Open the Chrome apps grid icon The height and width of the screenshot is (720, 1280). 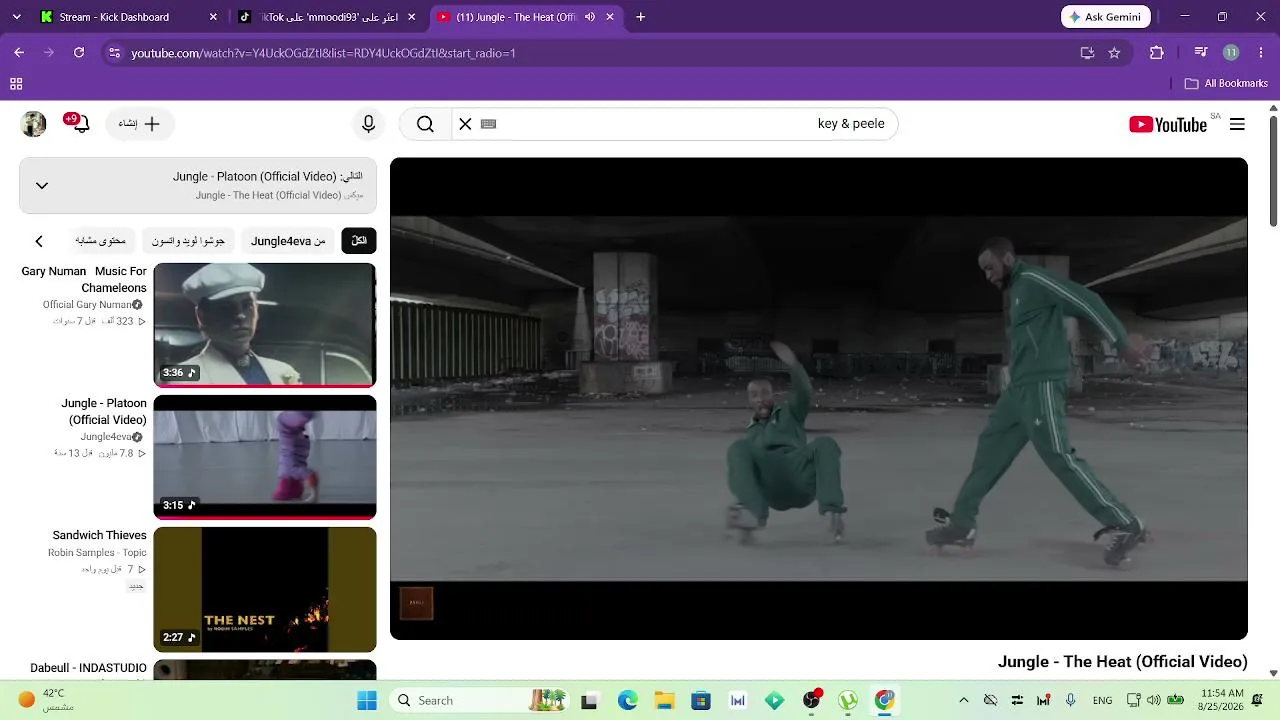pos(16,84)
